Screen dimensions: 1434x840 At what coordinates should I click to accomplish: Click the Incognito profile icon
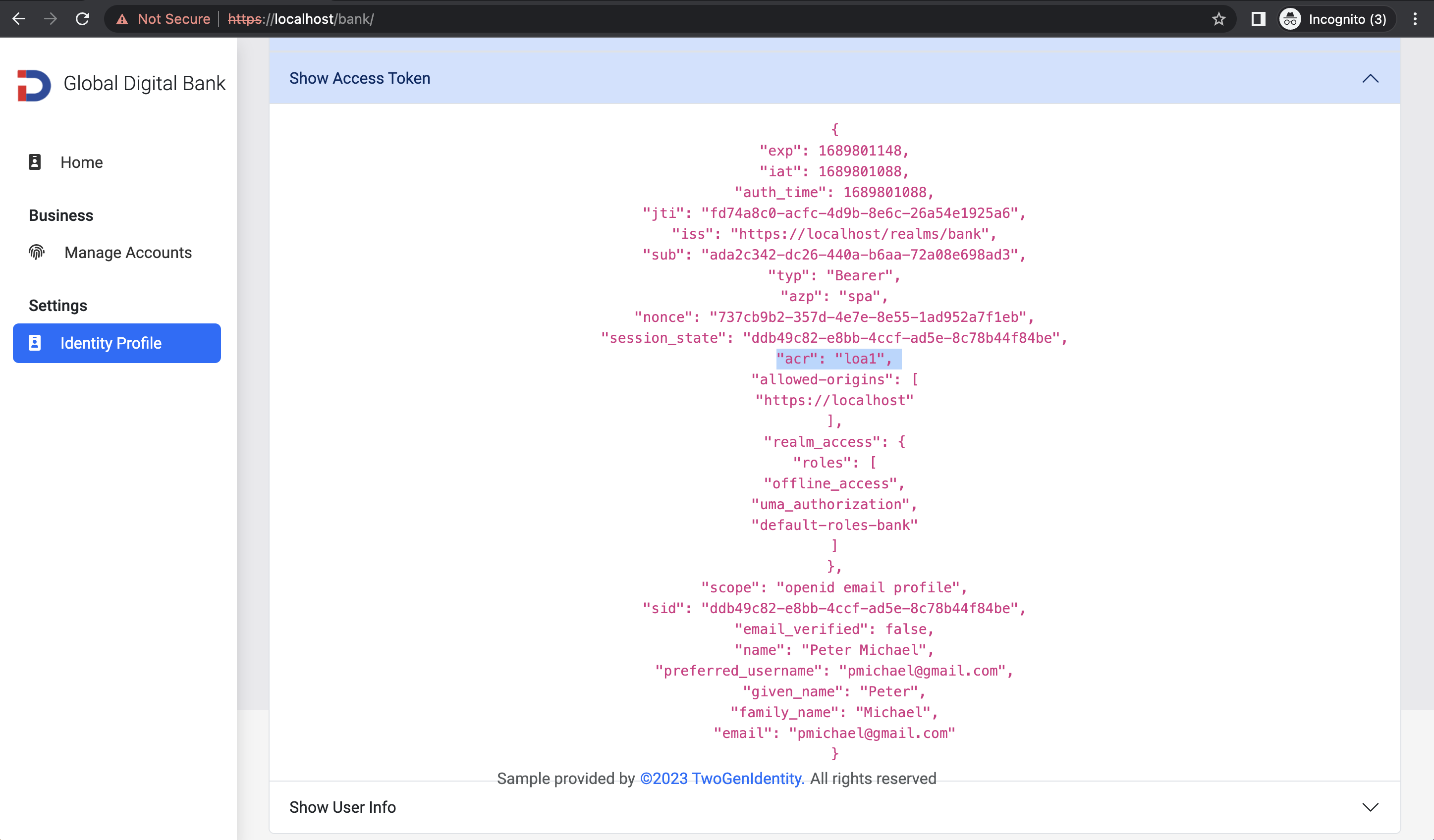[x=1290, y=19]
